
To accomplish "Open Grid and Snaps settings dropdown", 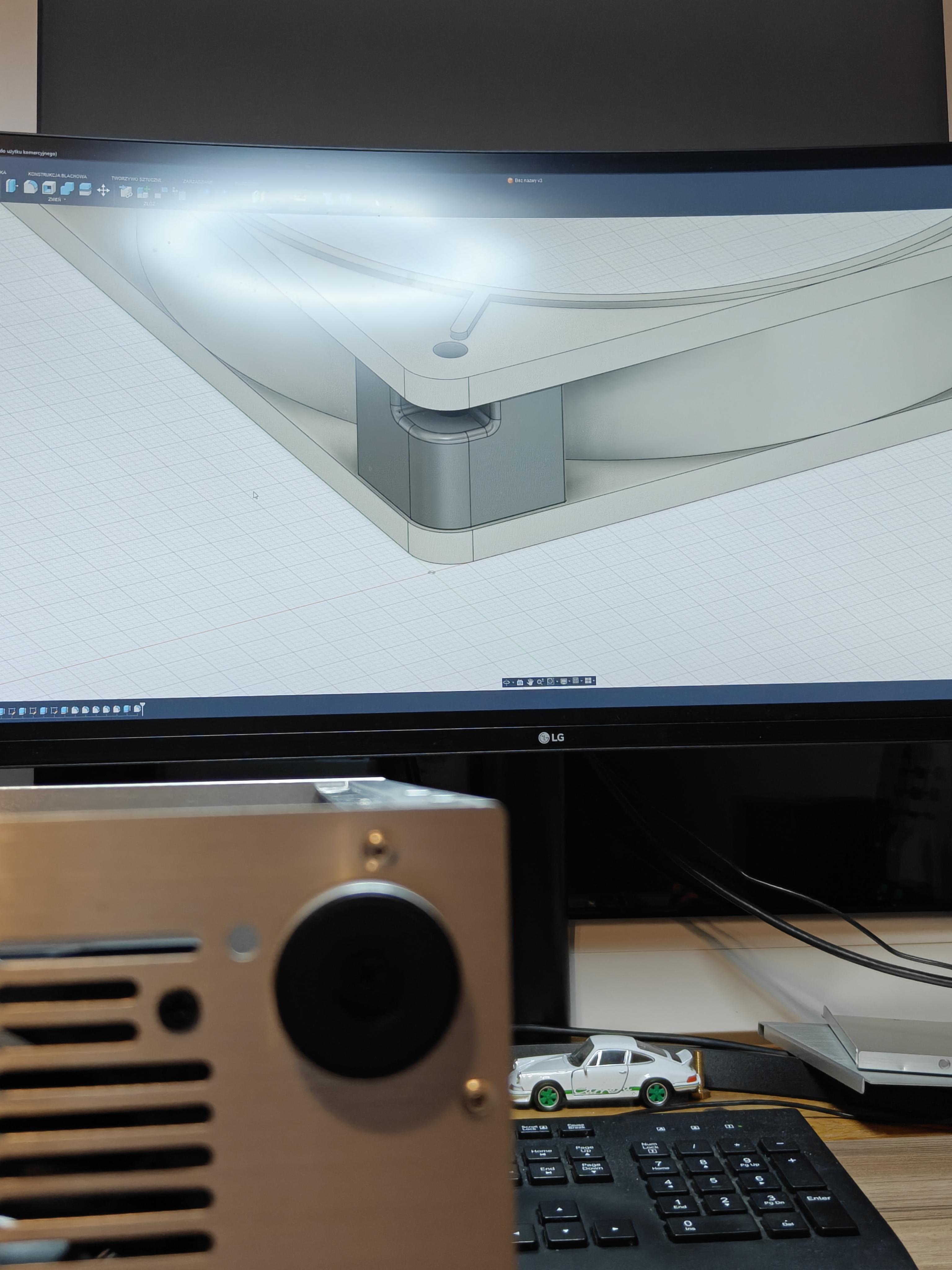I will pyautogui.click(x=577, y=680).
